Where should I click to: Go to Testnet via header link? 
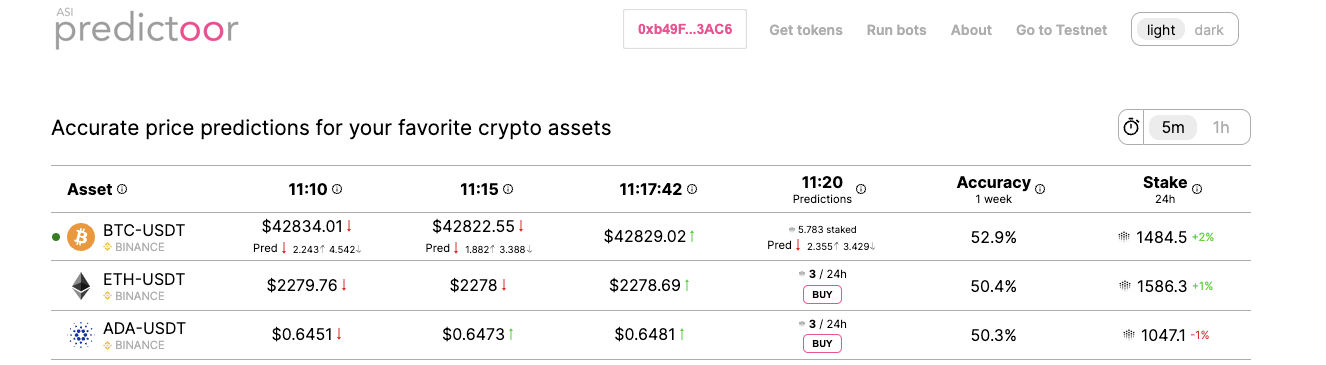click(1061, 30)
